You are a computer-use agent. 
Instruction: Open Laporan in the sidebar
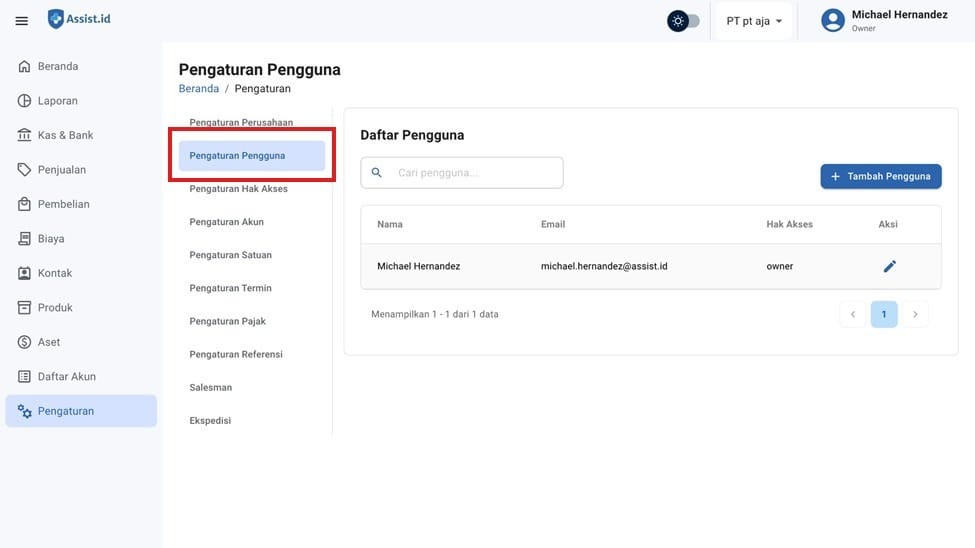click(58, 101)
